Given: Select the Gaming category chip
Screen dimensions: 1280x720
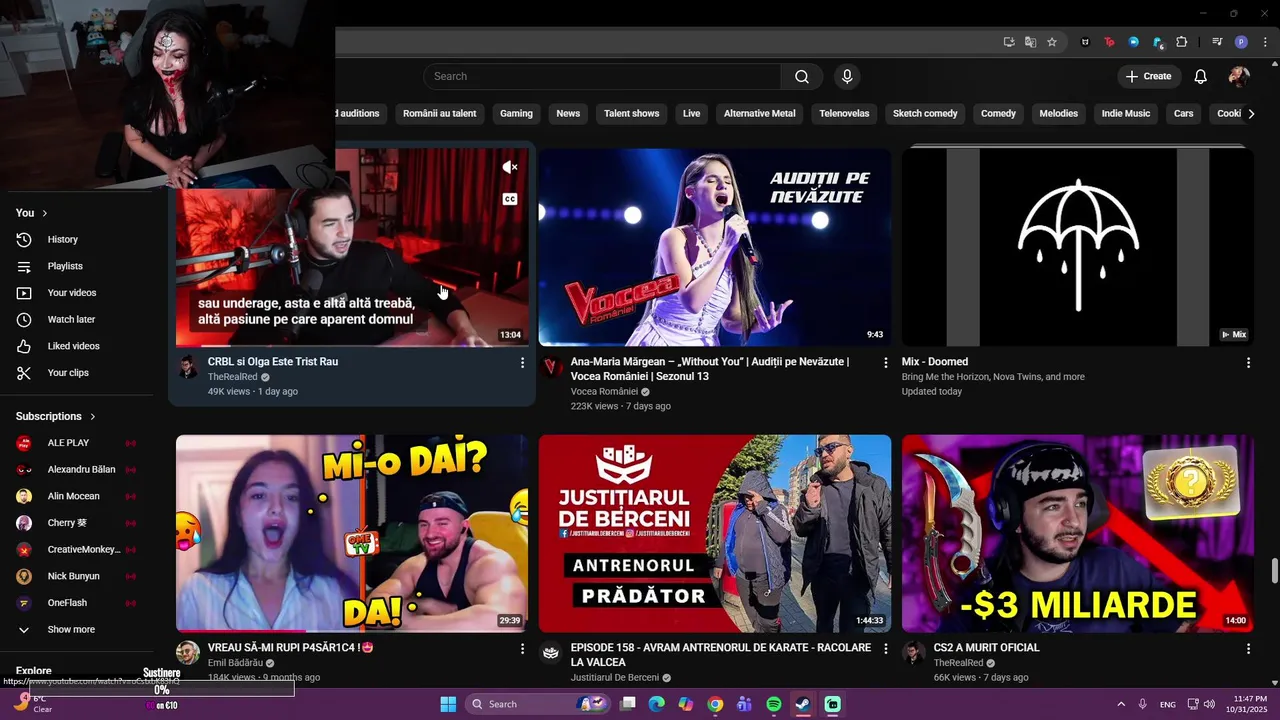Looking at the screenshot, I should [516, 114].
